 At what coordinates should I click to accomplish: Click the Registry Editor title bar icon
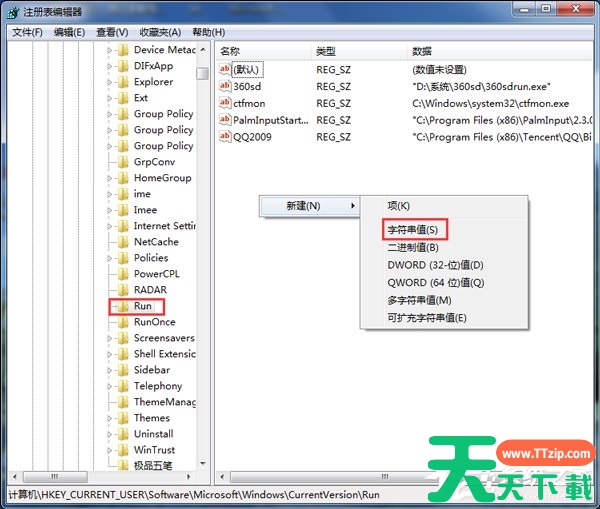coord(13,12)
